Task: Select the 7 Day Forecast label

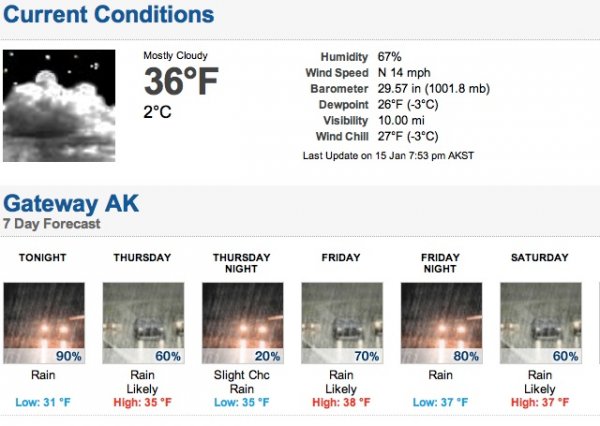Action: pyautogui.click(x=51, y=225)
